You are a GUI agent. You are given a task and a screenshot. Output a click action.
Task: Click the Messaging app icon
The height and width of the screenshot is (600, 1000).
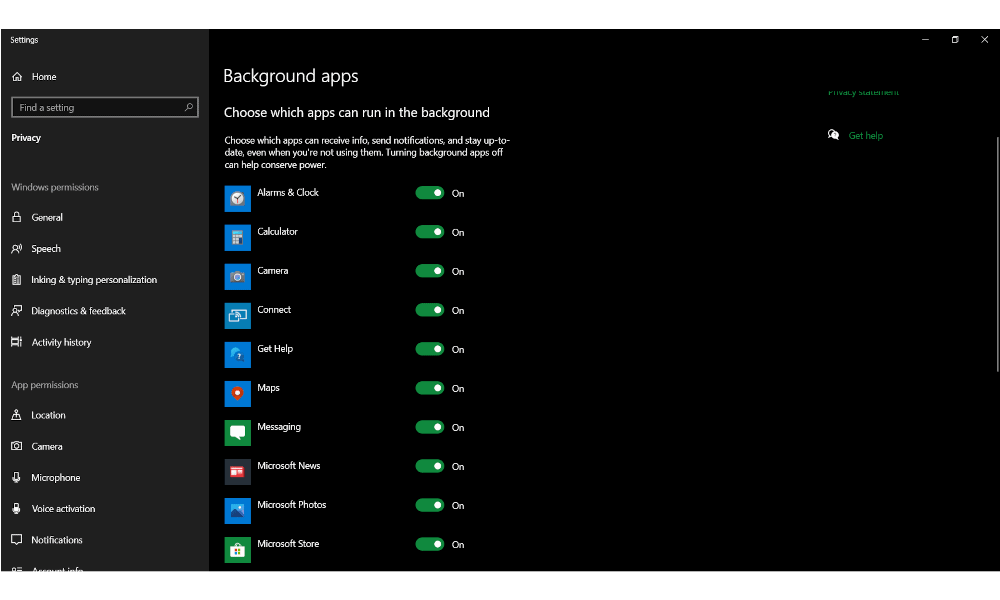(237, 432)
